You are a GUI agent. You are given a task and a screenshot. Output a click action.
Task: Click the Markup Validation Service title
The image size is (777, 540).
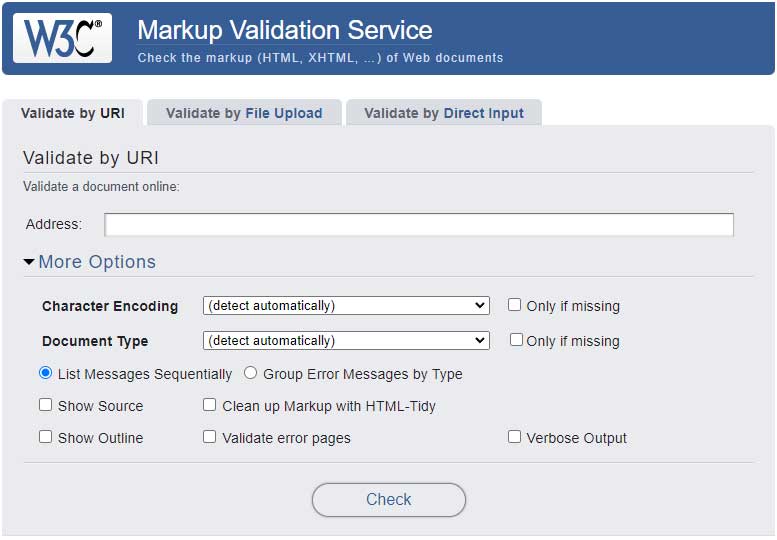point(284,30)
